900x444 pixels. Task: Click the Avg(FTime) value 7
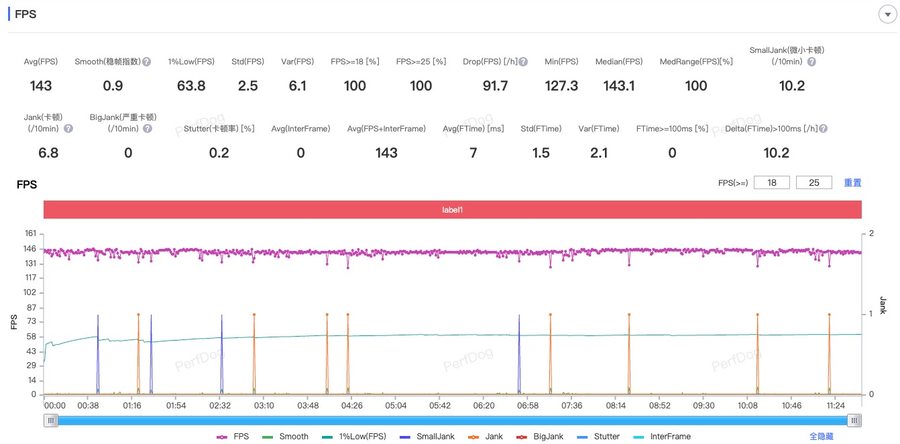(x=473, y=153)
